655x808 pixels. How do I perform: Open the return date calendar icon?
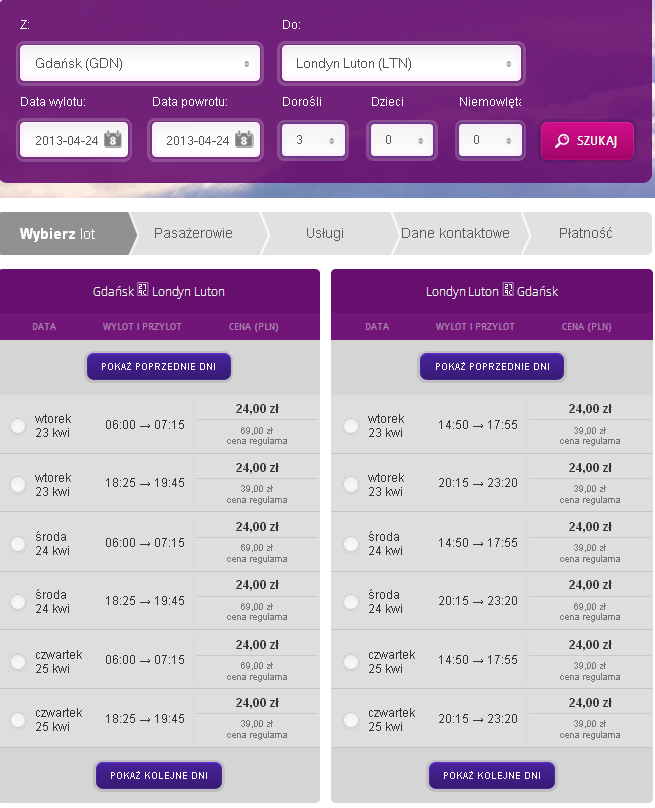(244, 139)
